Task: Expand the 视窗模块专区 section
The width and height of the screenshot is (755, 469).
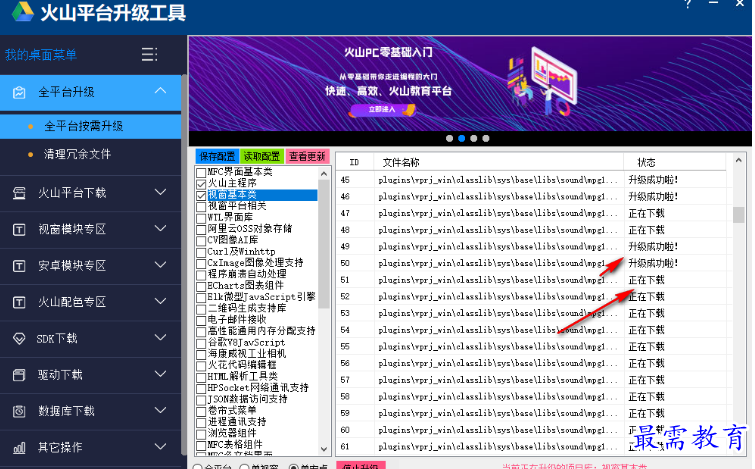Action: (160, 229)
